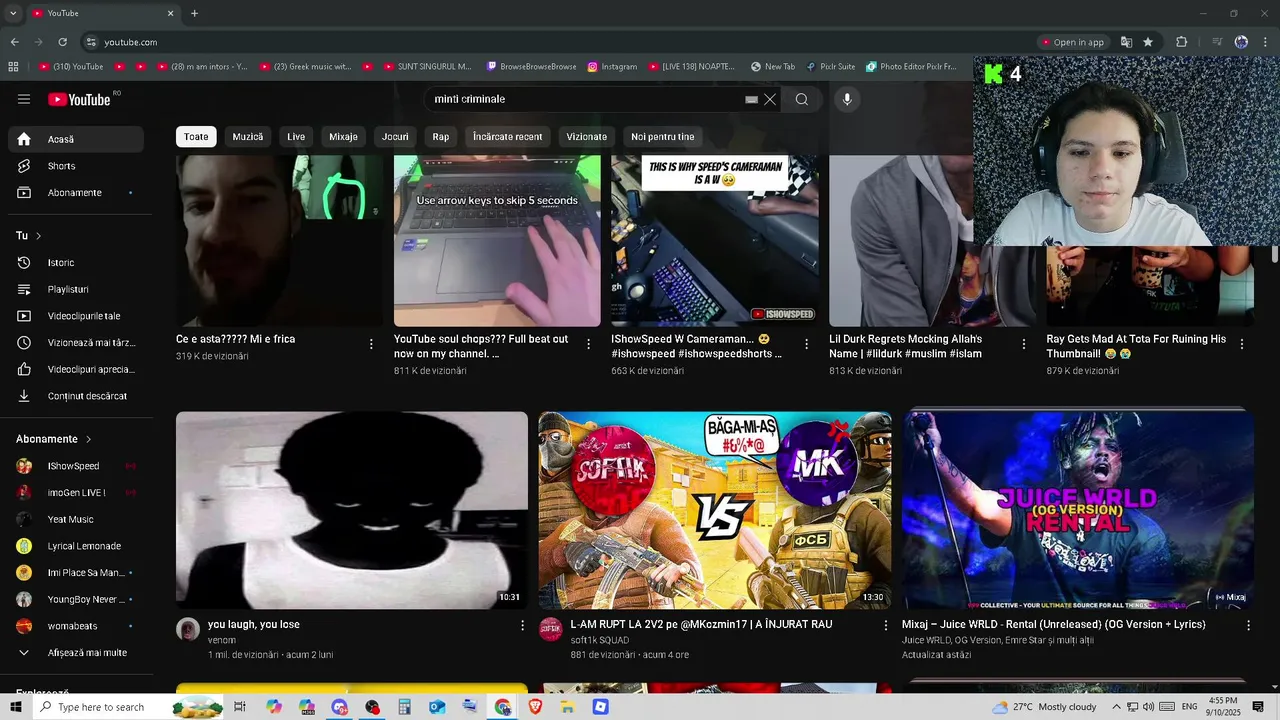Expand the Tu section chevron
Viewport: 1280px width, 720px height.
[38, 236]
